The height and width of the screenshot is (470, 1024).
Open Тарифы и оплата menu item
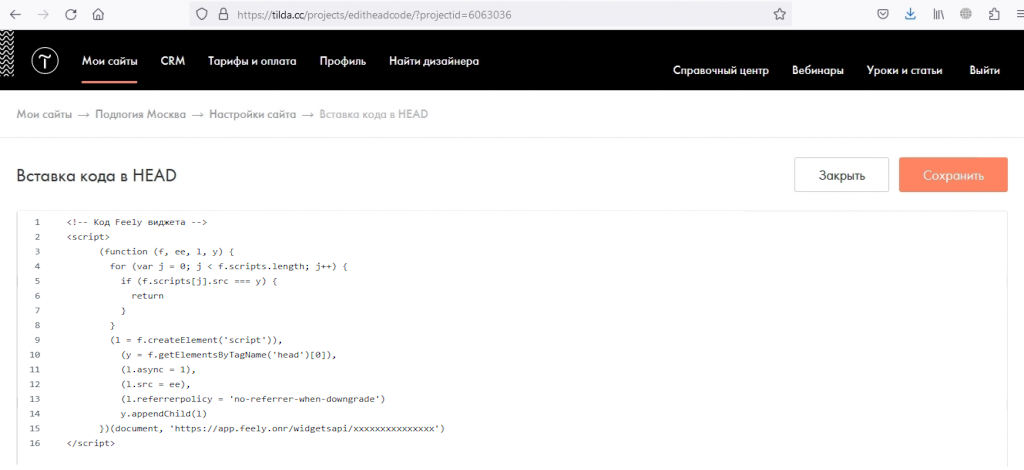252,61
